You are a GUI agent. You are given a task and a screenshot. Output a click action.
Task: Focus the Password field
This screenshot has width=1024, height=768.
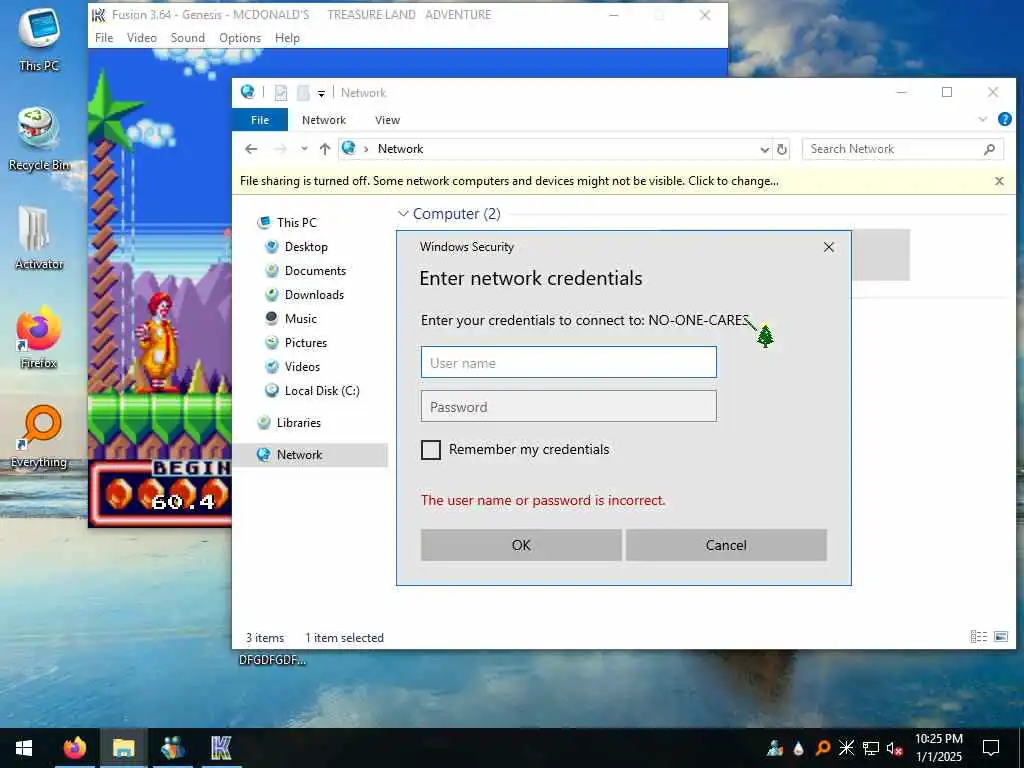click(569, 406)
